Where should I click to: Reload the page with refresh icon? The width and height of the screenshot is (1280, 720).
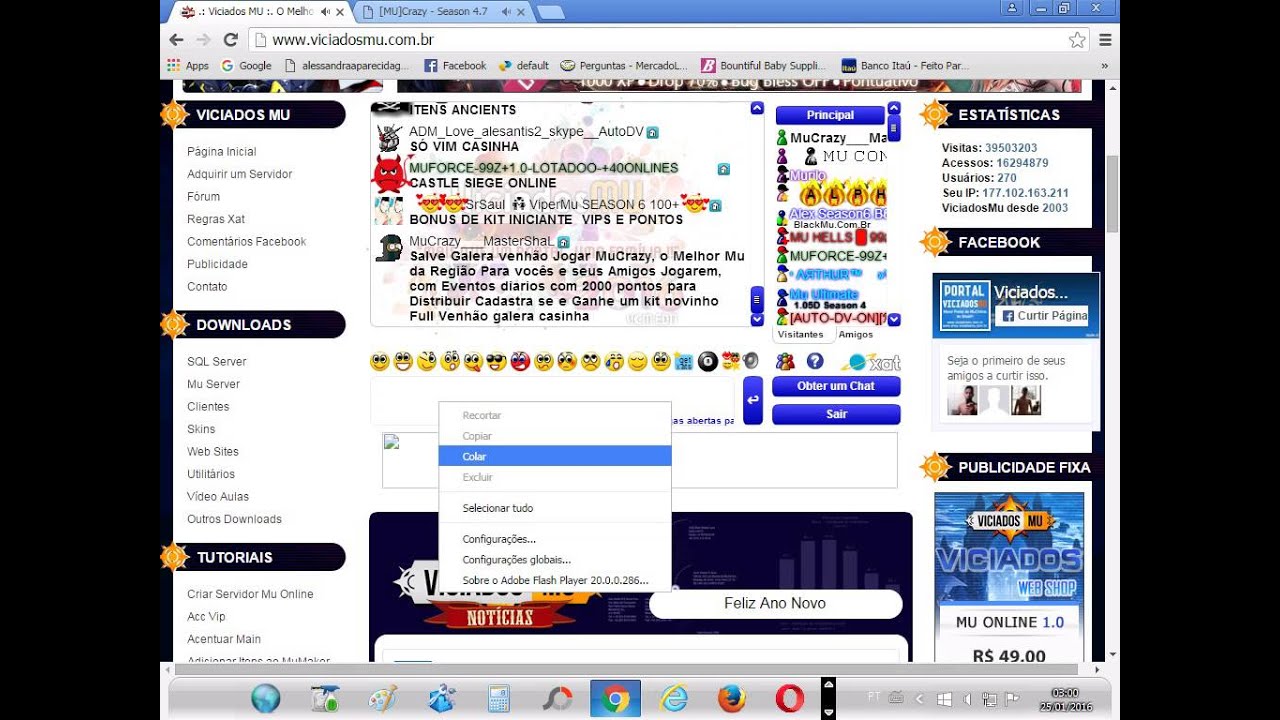(230, 40)
